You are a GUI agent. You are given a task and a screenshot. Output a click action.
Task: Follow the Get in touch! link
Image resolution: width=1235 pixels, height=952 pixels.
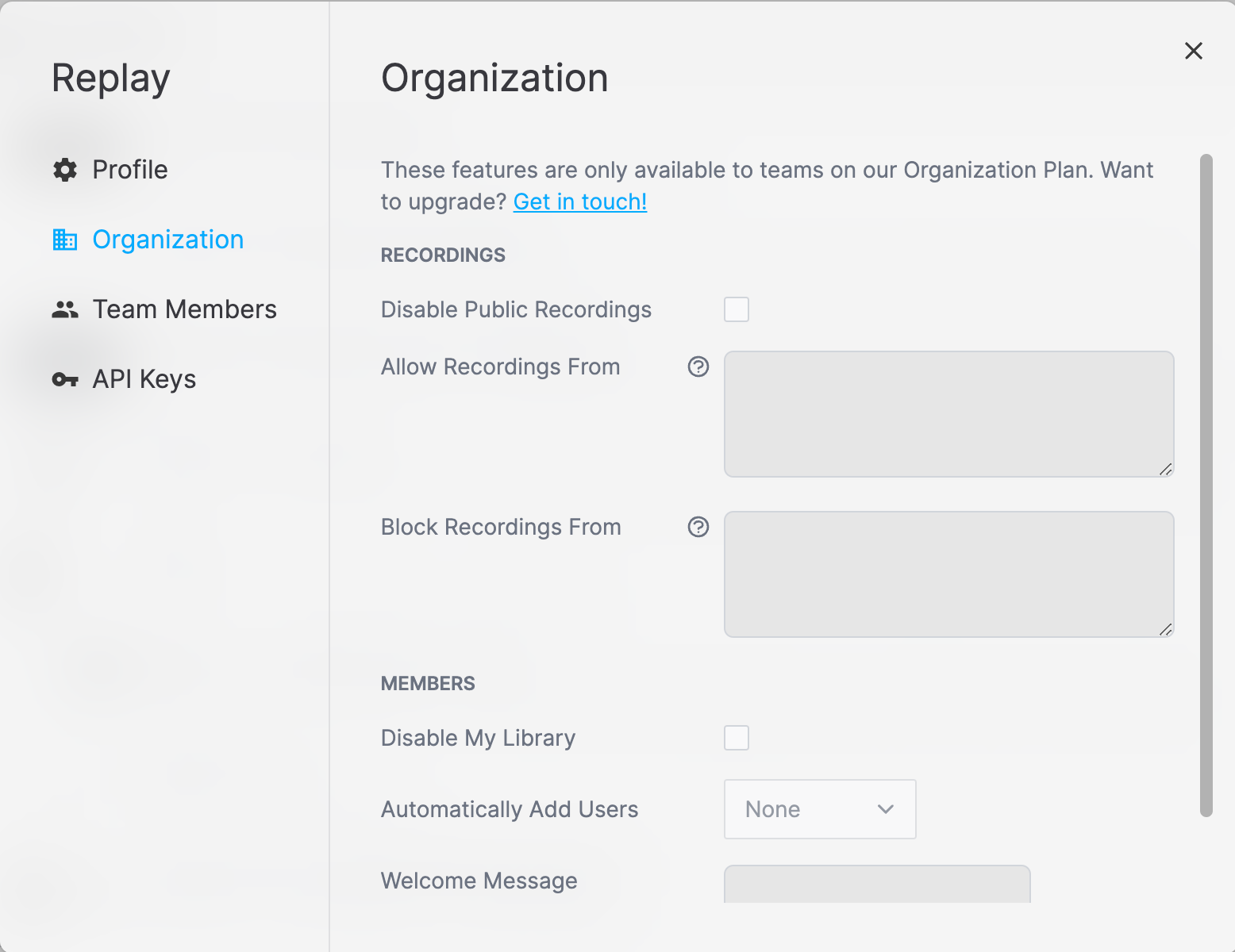pyautogui.click(x=580, y=202)
